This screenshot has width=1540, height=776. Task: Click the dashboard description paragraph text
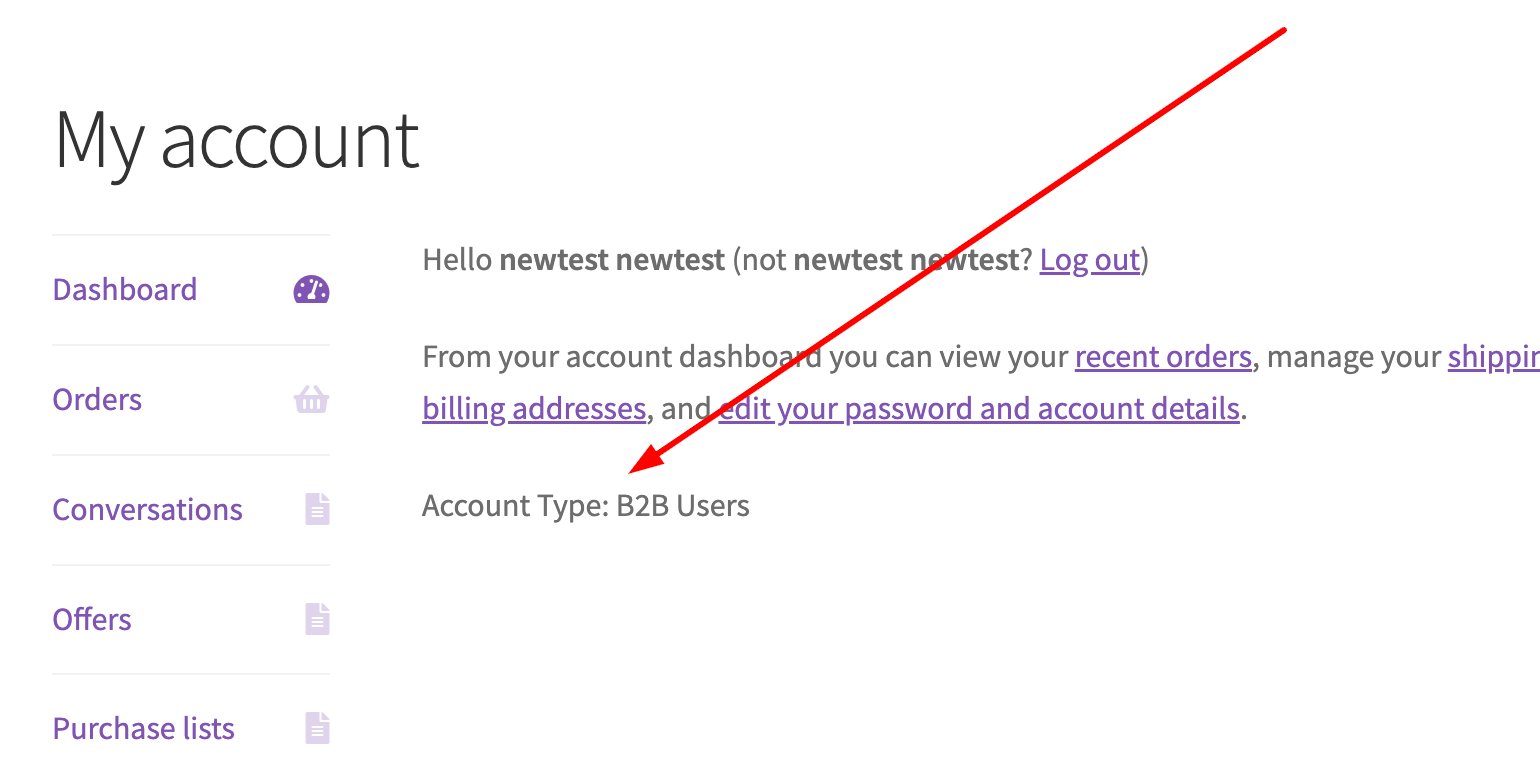pyautogui.click(x=981, y=383)
